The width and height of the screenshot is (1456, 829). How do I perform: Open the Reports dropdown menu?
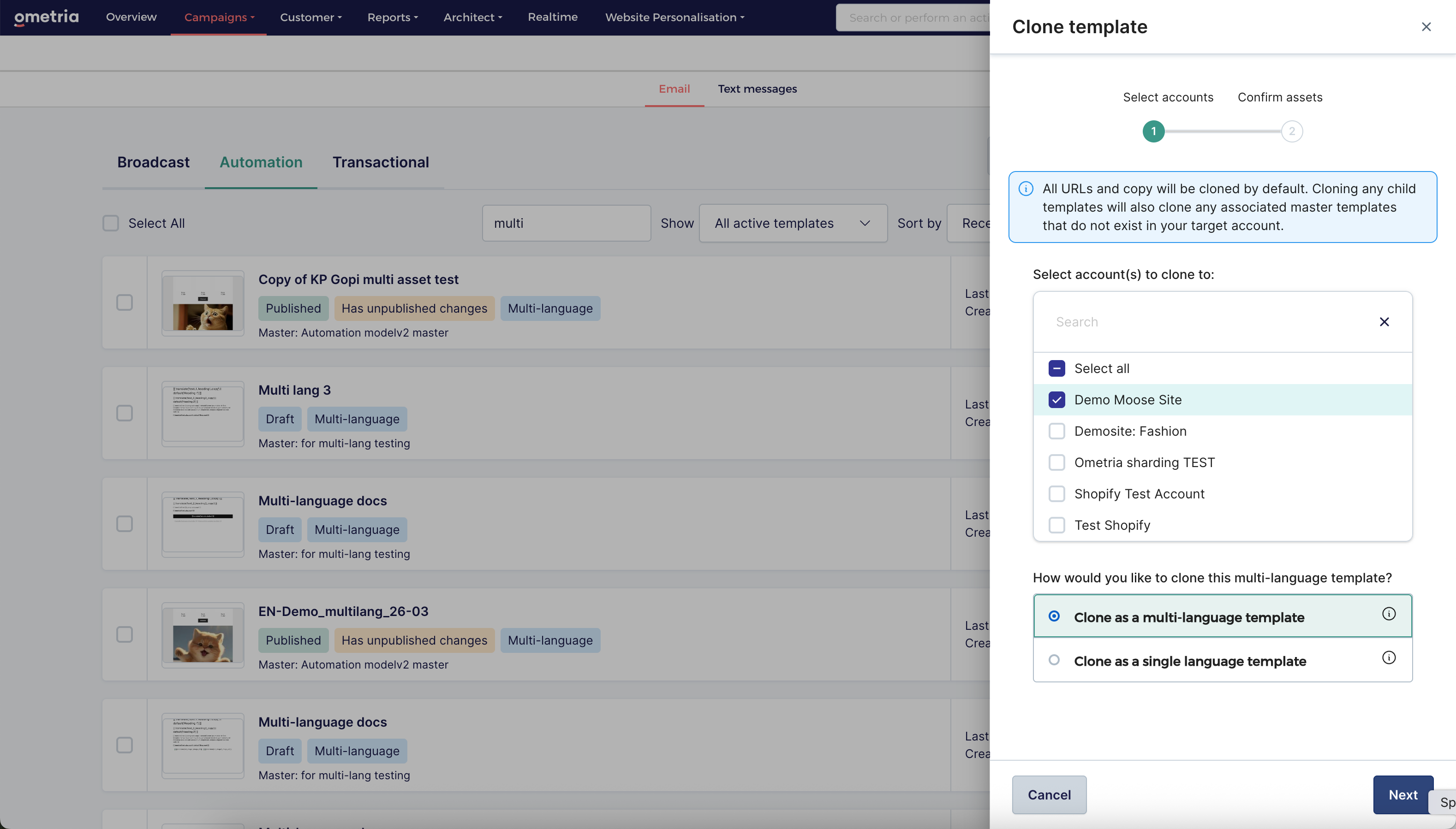(393, 17)
